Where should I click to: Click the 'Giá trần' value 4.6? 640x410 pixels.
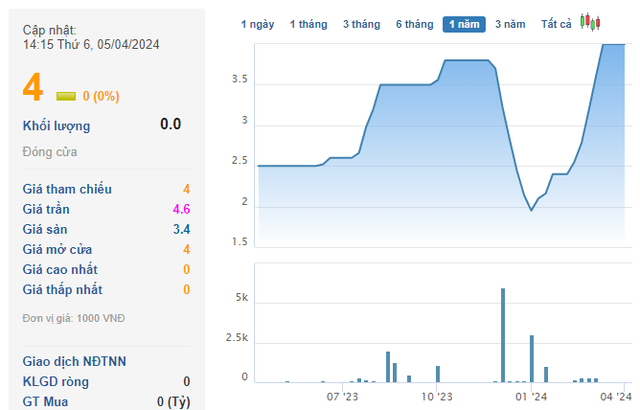[x=180, y=209]
